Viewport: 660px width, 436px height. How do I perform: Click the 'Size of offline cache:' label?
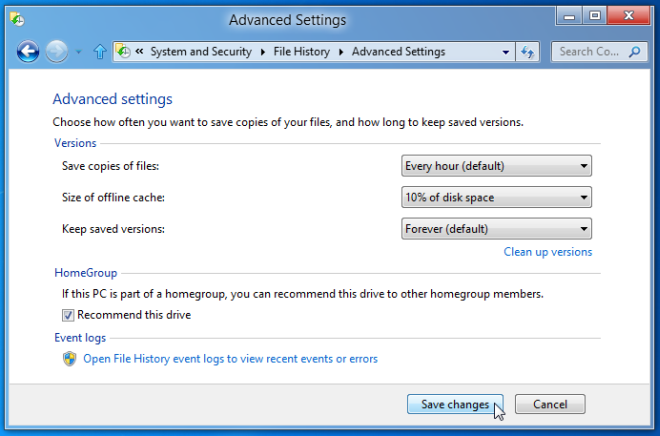[113, 197]
